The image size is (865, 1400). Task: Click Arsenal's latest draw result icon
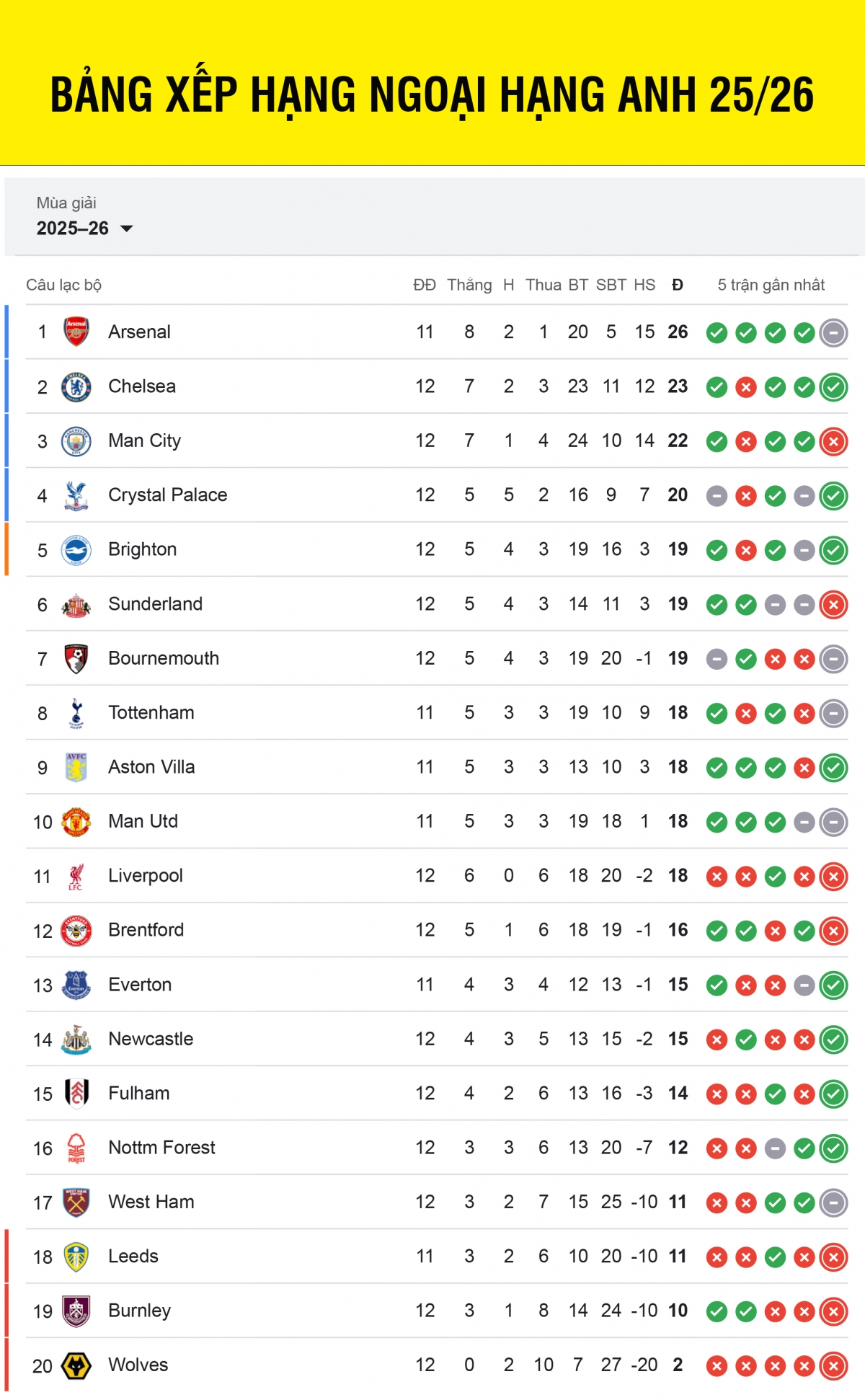(833, 332)
